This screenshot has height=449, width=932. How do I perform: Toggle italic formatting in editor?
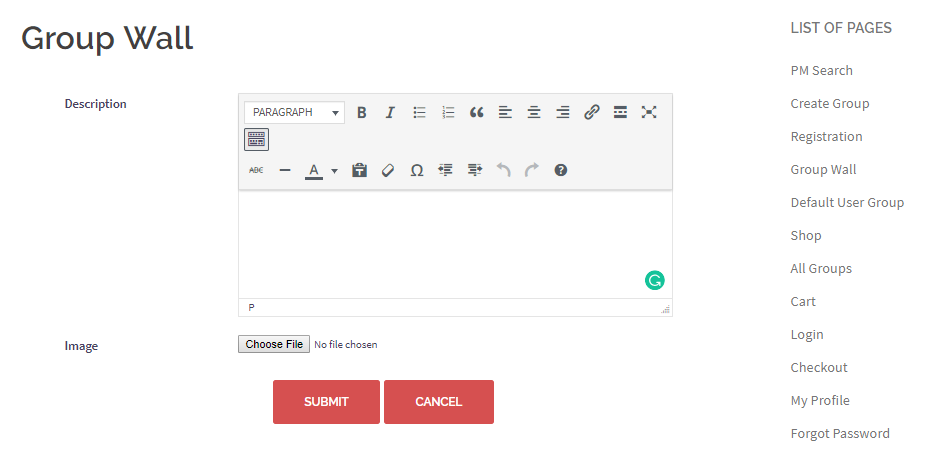[390, 112]
